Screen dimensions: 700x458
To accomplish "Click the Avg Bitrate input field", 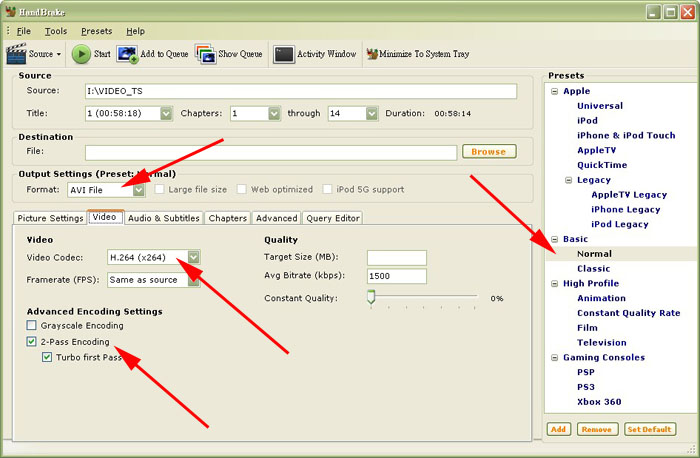I will point(397,277).
